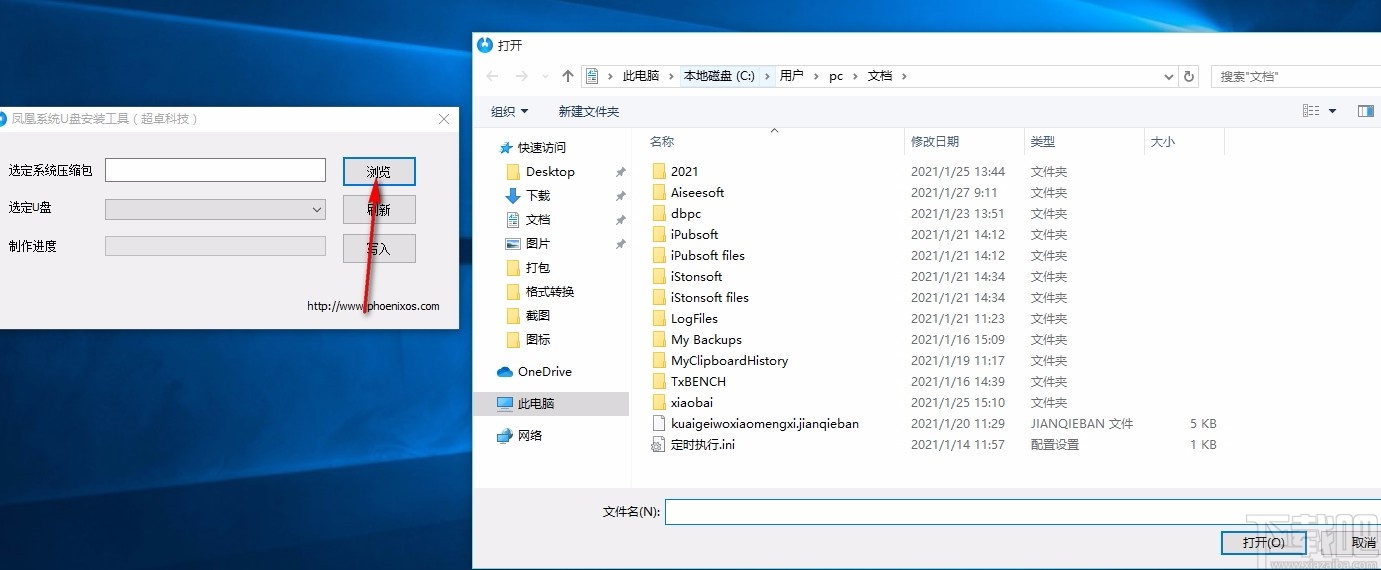The height and width of the screenshot is (570, 1381).
Task: Open 图片 in the sidebar
Action: [538, 244]
